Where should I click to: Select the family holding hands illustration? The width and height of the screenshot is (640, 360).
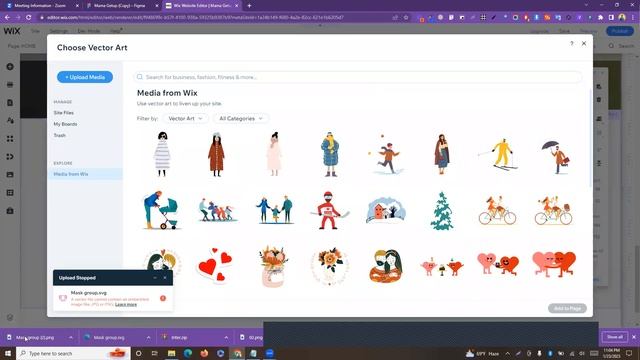coord(274,210)
